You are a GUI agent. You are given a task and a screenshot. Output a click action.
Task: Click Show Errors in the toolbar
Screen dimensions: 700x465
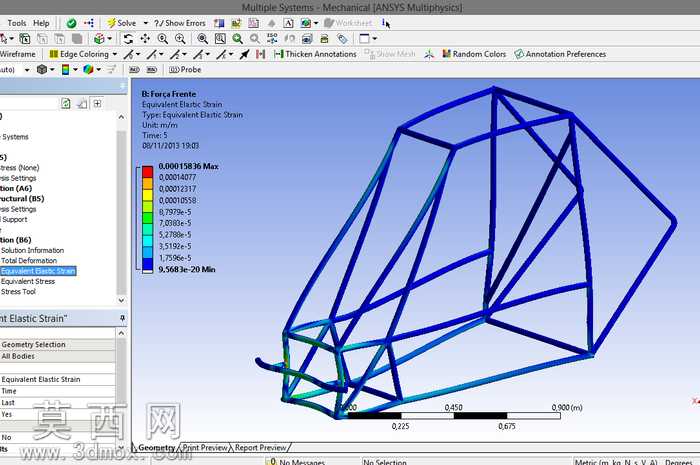pos(180,23)
